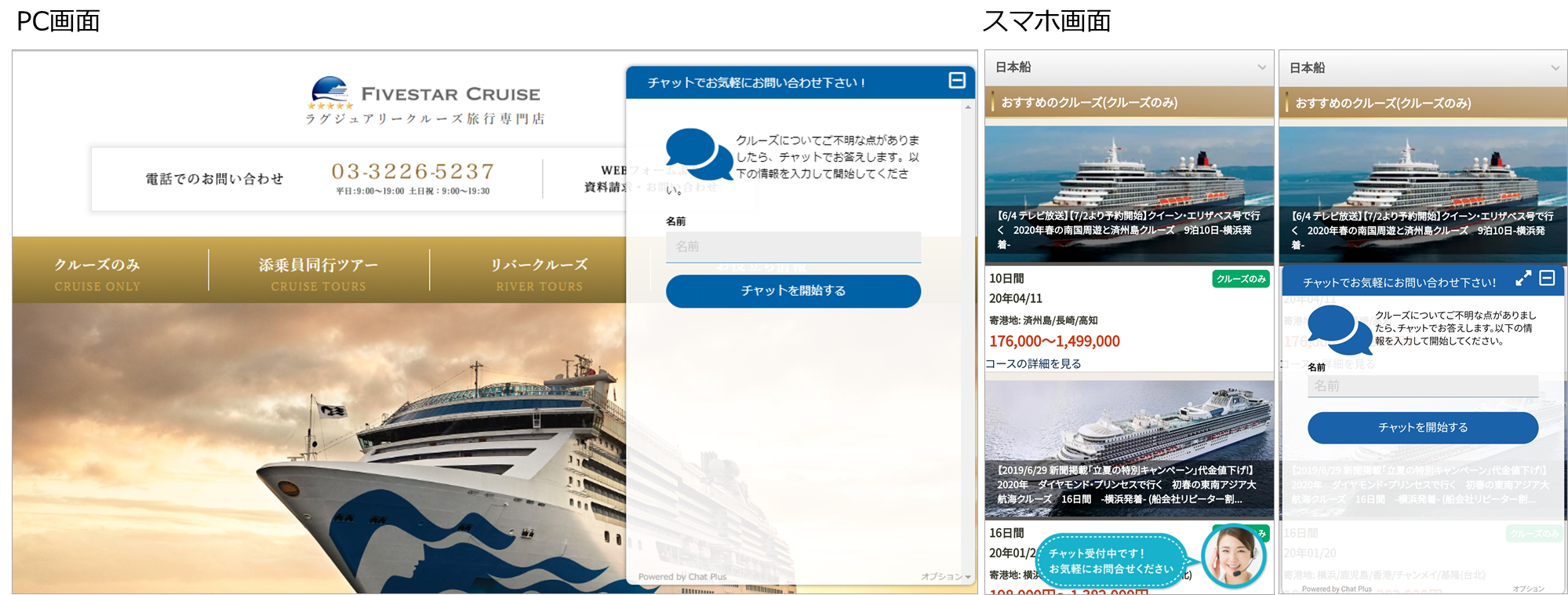This screenshot has height=595, width=1568.
Task: Click Powered by Chat Plus in PC chat widget
Action: coord(682,576)
